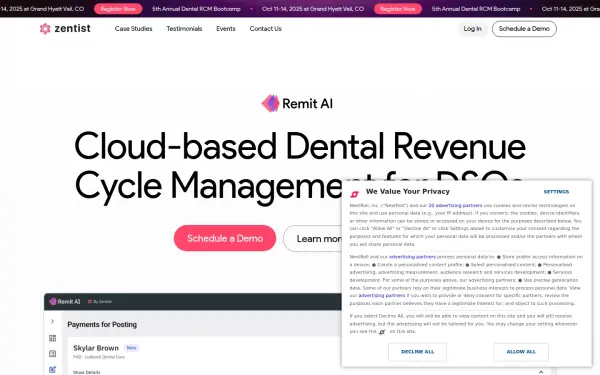The width and height of the screenshot is (600, 375).
Task: Click Payments for Posting heading
Action: point(102,324)
